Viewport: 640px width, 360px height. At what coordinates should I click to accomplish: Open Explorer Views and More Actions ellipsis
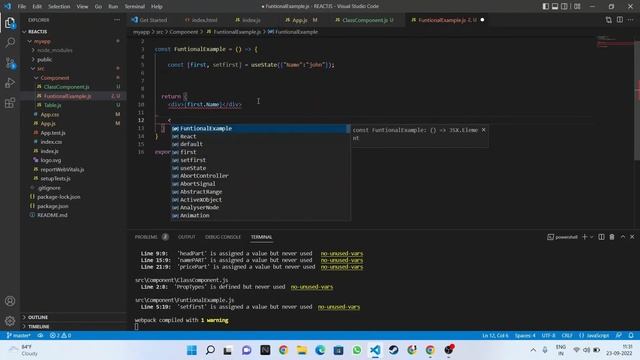(x=117, y=20)
